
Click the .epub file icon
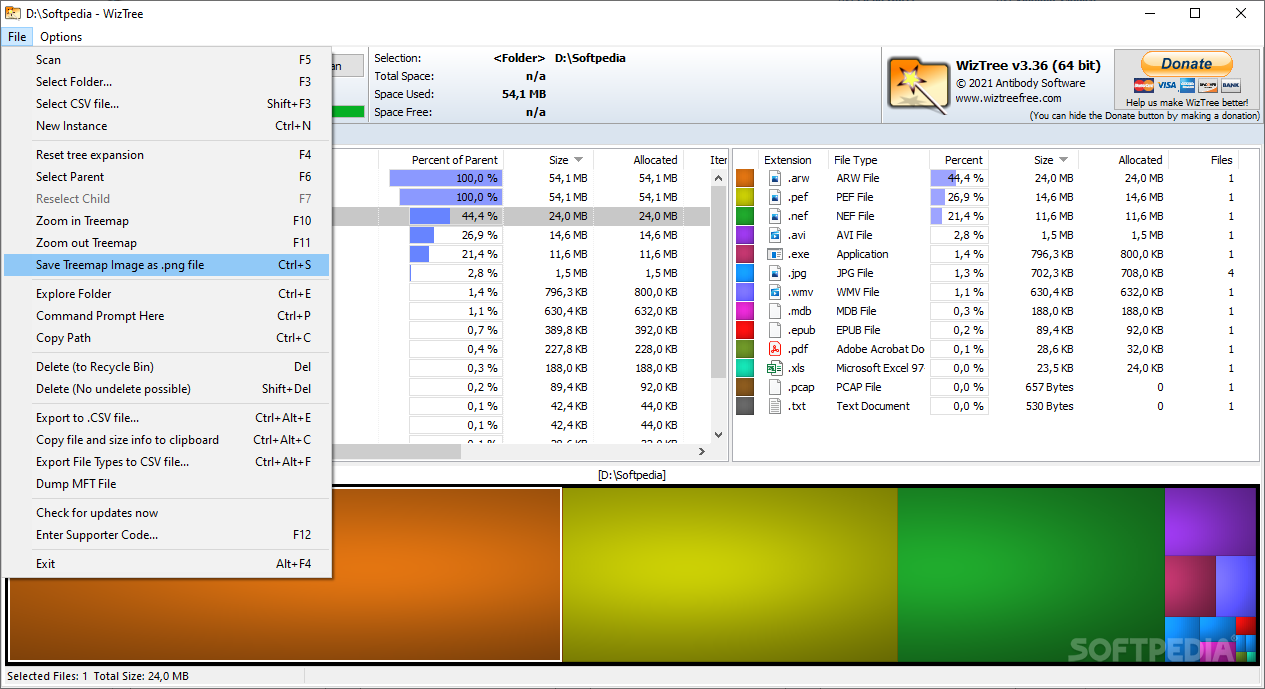(x=775, y=330)
